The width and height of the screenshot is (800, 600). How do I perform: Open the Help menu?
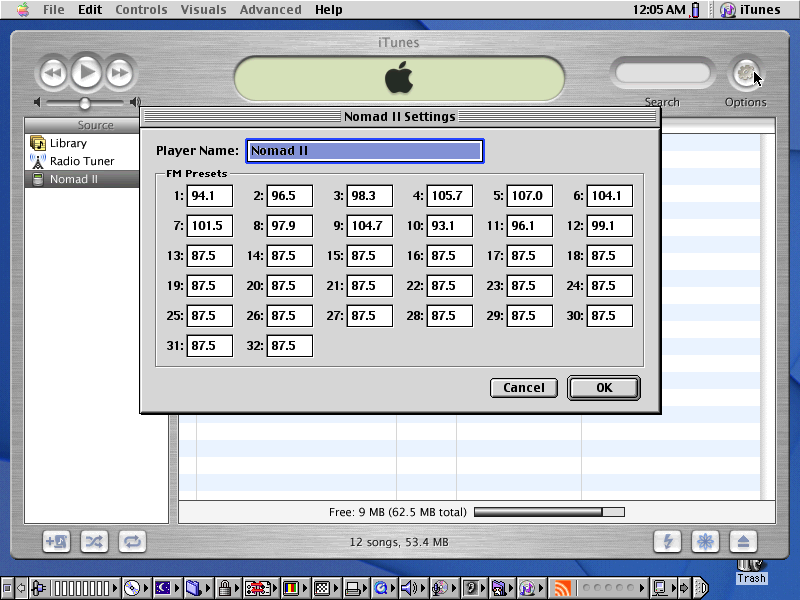point(329,9)
